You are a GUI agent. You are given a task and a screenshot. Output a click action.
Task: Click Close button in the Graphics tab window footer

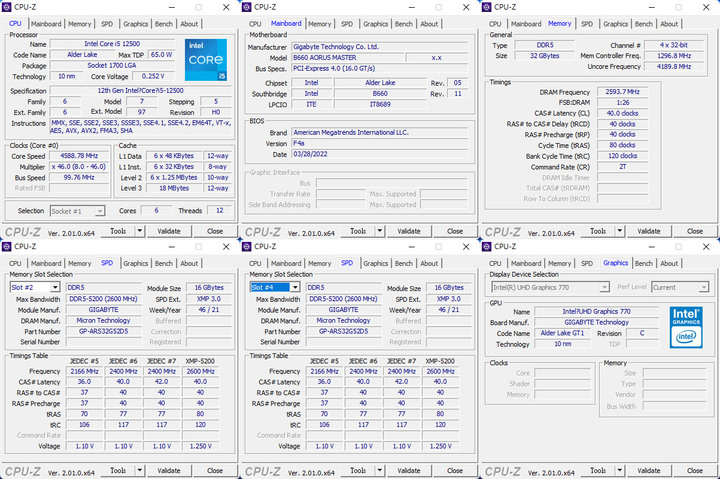click(695, 471)
